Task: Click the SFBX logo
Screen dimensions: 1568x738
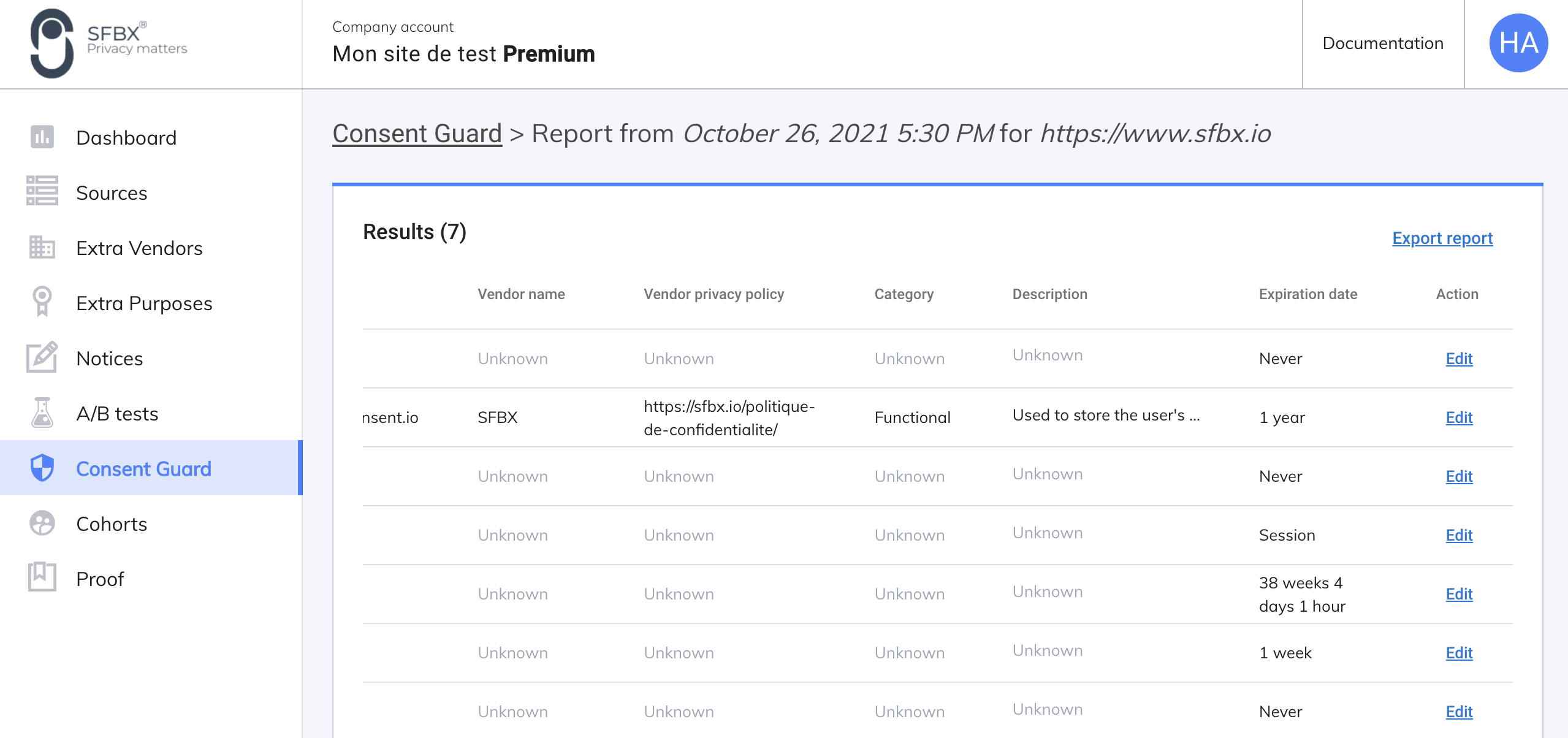Action: [x=108, y=43]
